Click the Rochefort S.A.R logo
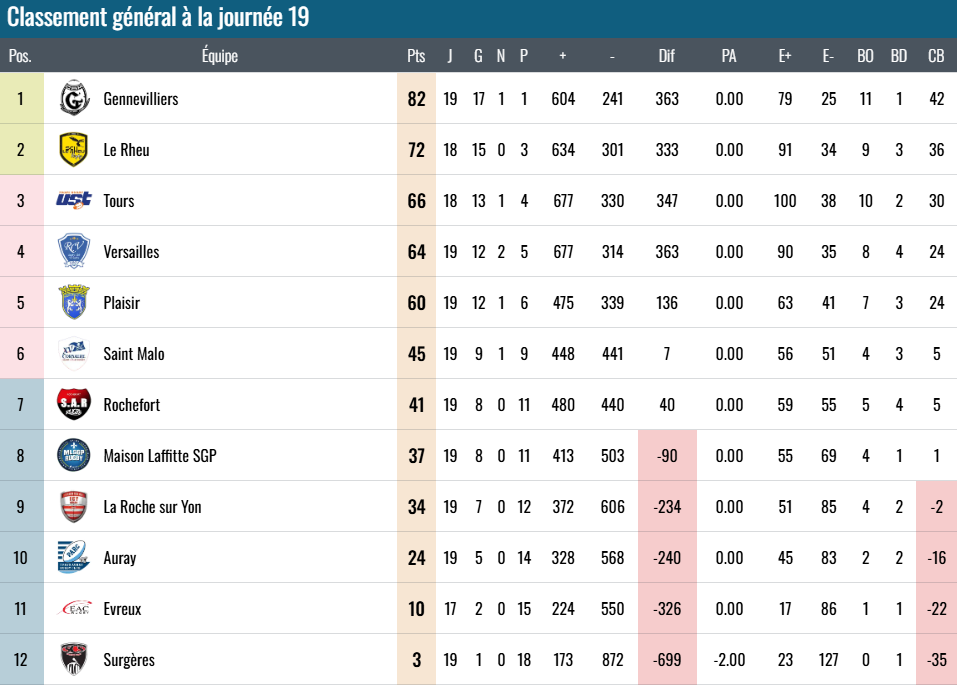Viewport: 957px width, 685px height. click(74, 404)
